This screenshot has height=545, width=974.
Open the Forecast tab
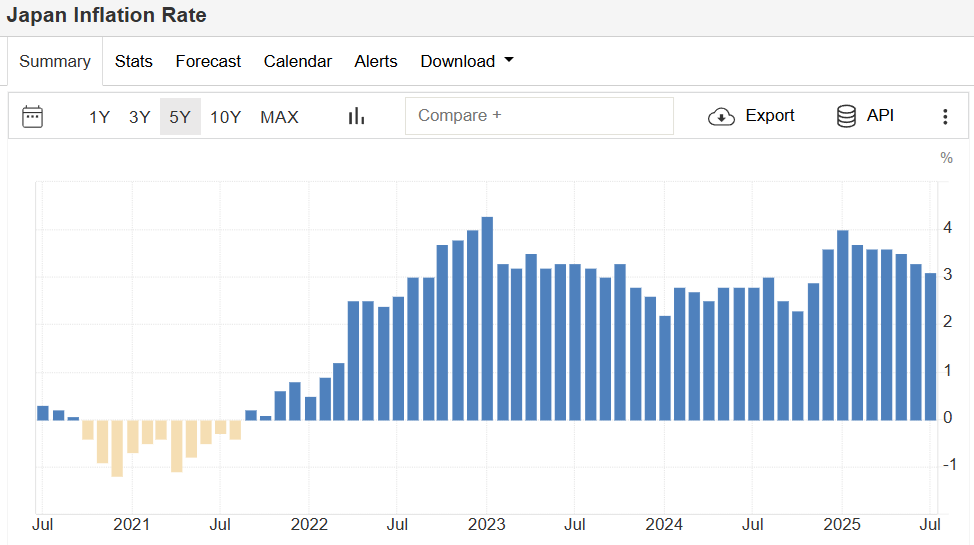[x=208, y=61]
